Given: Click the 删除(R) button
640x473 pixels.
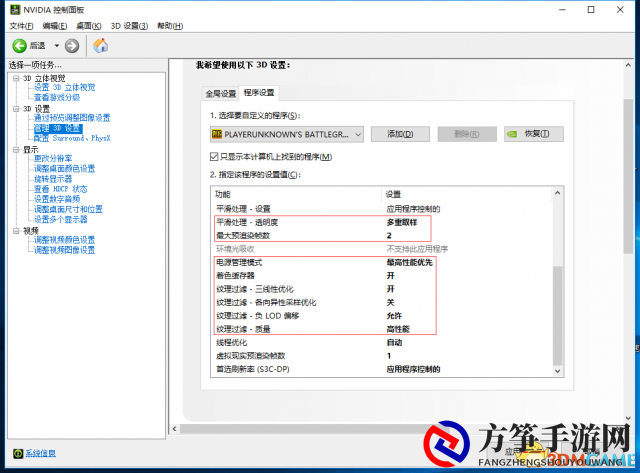Looking at the screenshot, I should [x=467, y=134].
